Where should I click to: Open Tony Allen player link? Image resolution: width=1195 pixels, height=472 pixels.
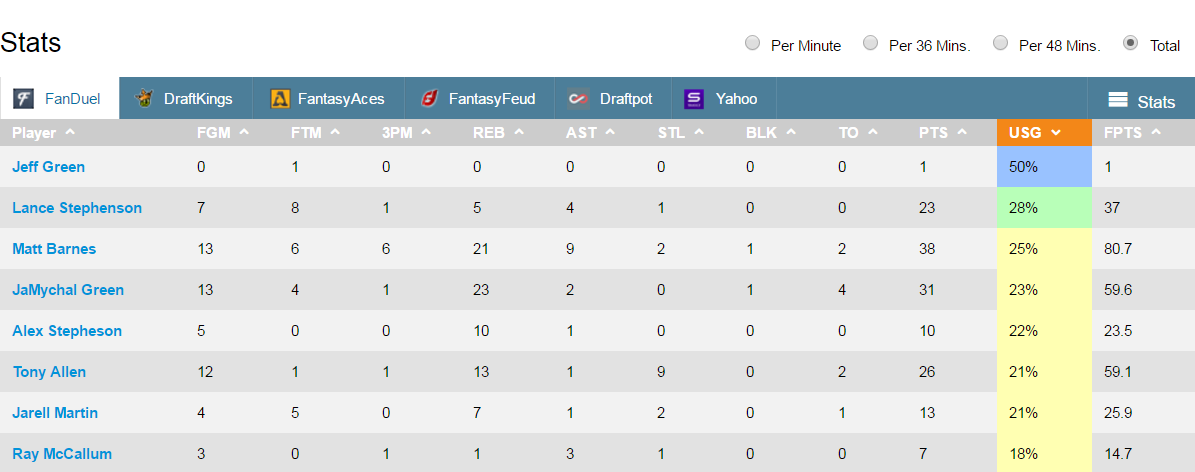(x=50, y=372)
